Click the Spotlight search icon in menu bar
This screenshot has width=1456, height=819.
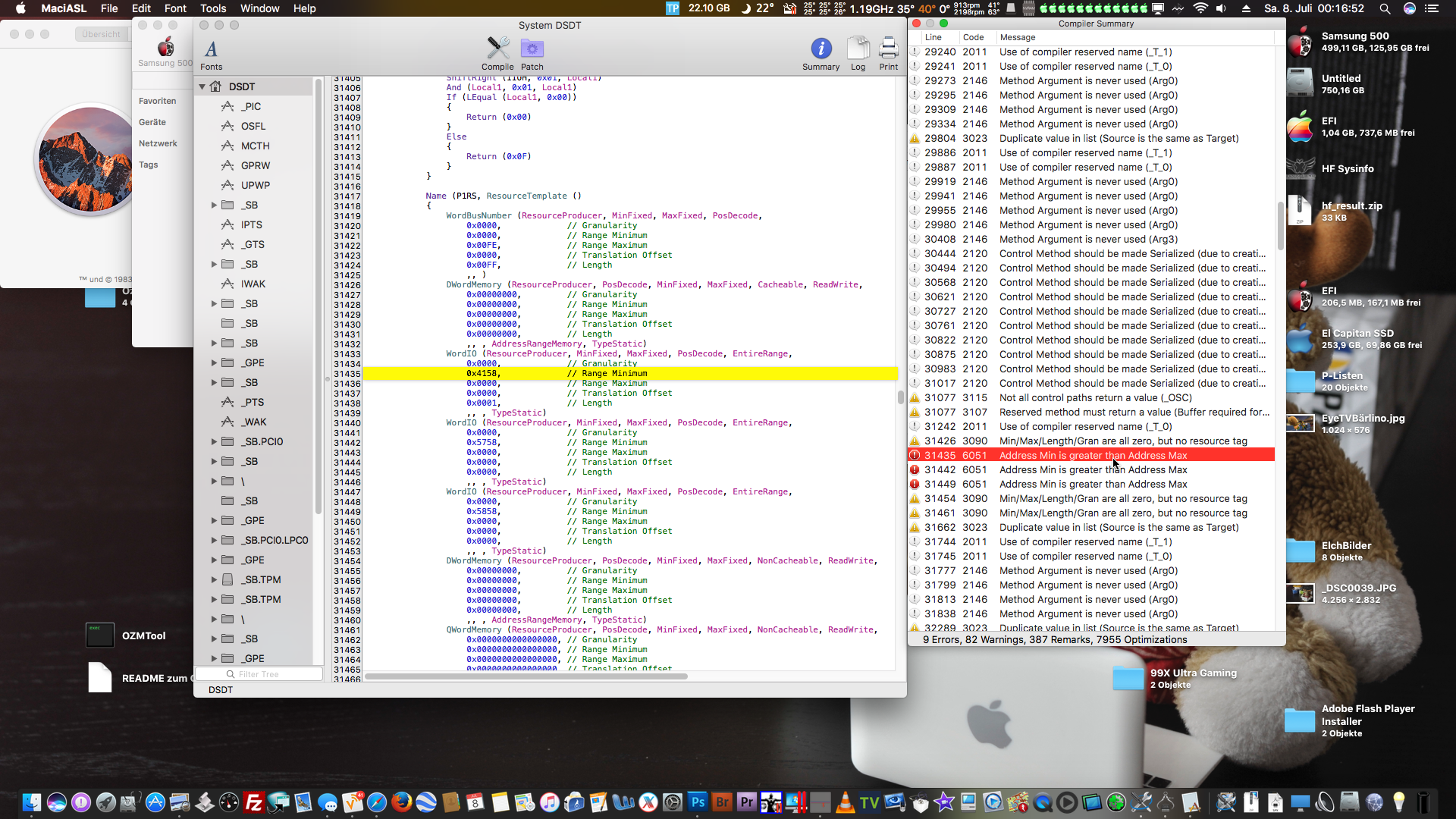pyautogui.click(x=1385, y=8)
